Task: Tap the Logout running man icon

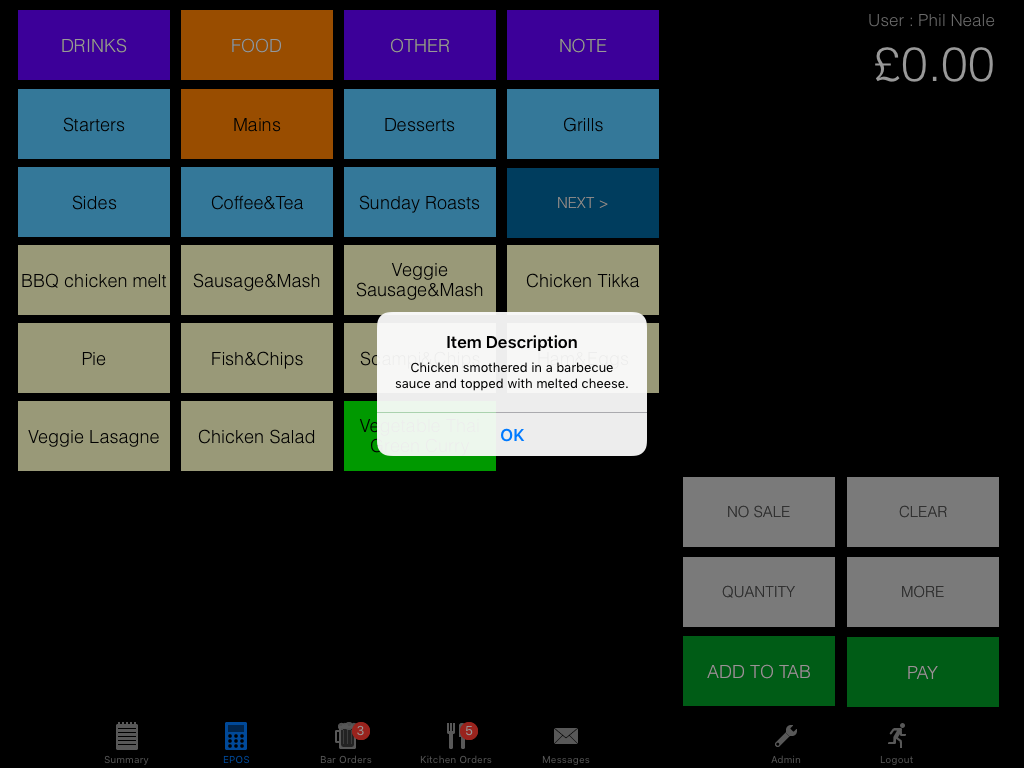Action: pyautogui.click(x=897, y=737)
